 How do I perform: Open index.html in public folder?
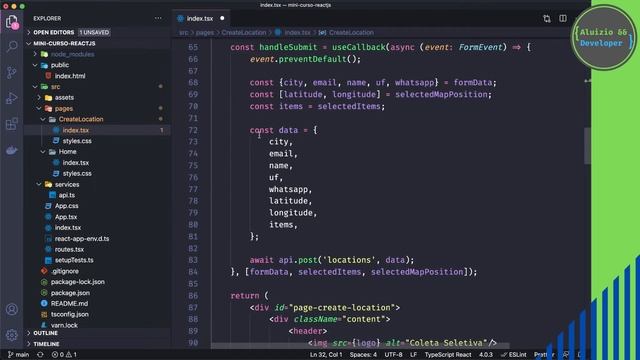70,76
